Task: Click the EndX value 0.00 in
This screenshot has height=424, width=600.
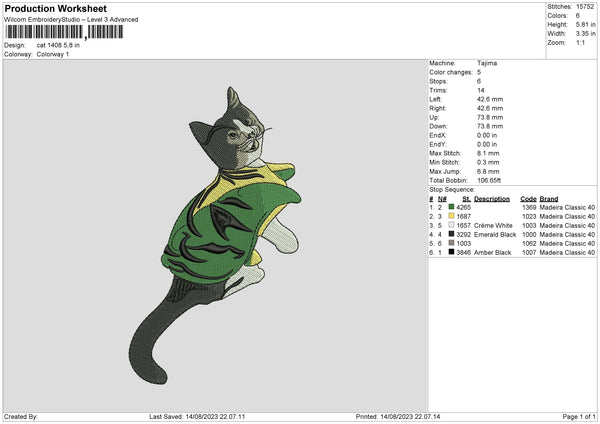Action: pyautogui.click(x=487, y=135)
